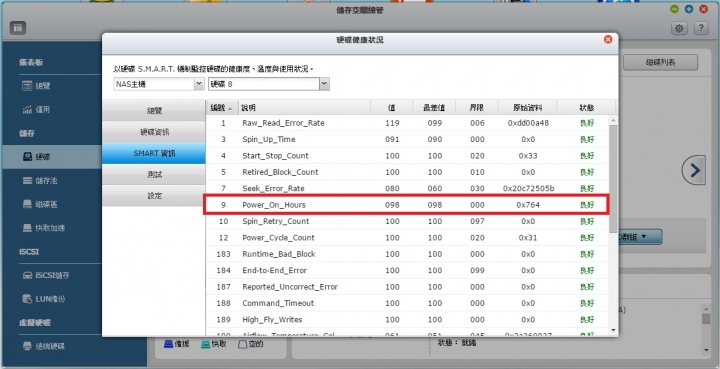Open the storage pool icon in sidebar

27,180
